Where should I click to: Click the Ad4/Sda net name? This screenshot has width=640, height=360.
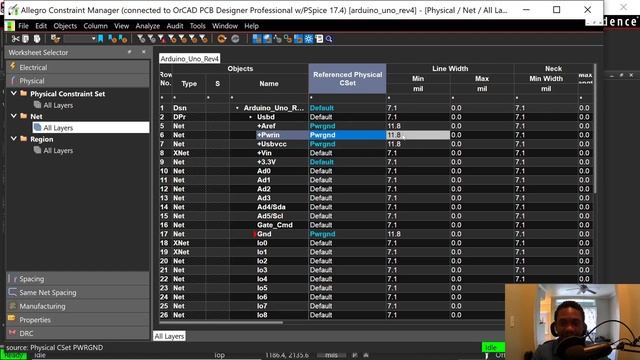(271, 207)
